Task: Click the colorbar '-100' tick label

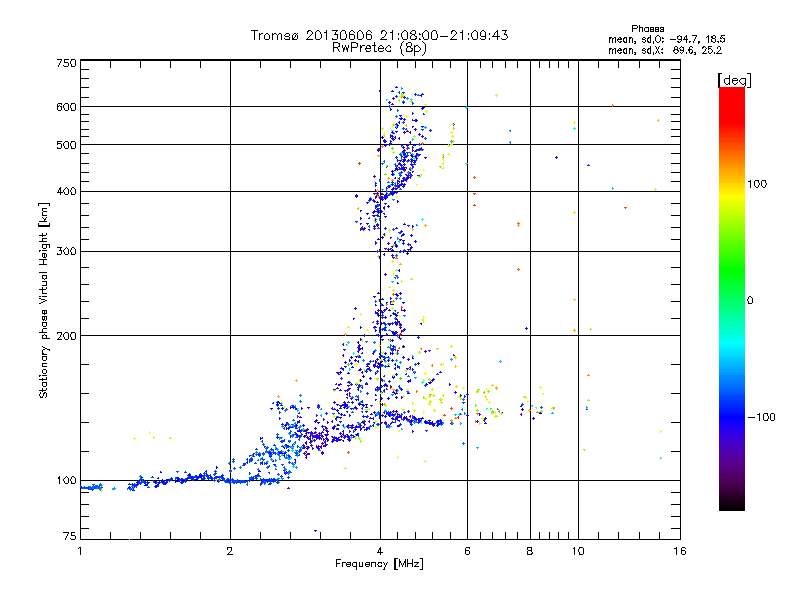Action: tap(761, 417)
